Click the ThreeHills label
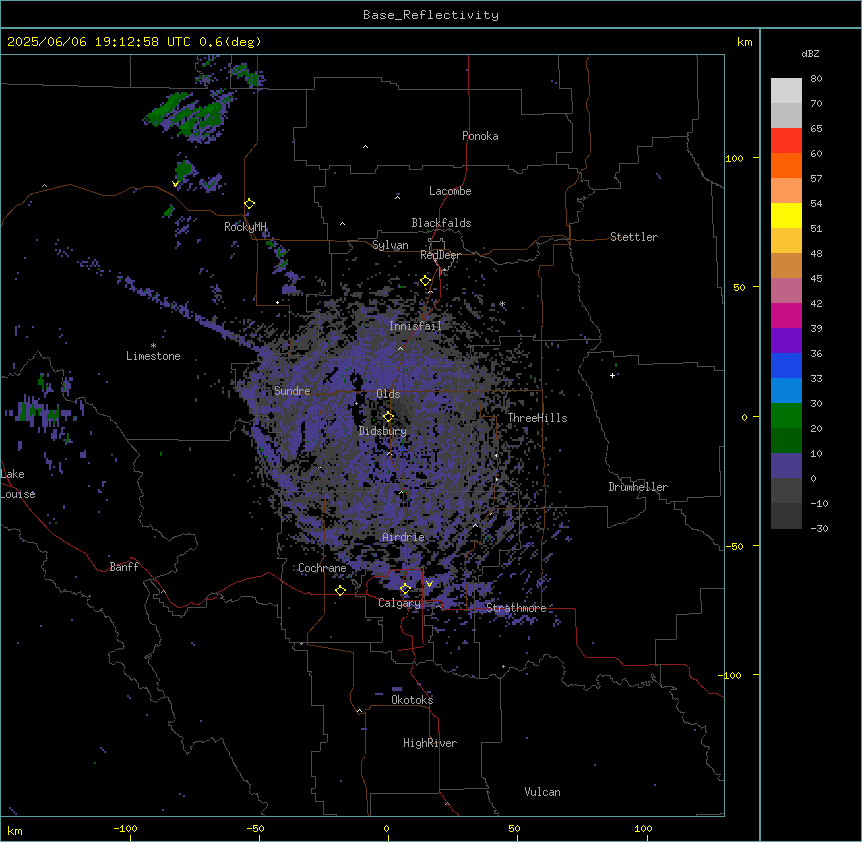Image resolution: width=862 pixels, height=842 pixels. point(537,418)
